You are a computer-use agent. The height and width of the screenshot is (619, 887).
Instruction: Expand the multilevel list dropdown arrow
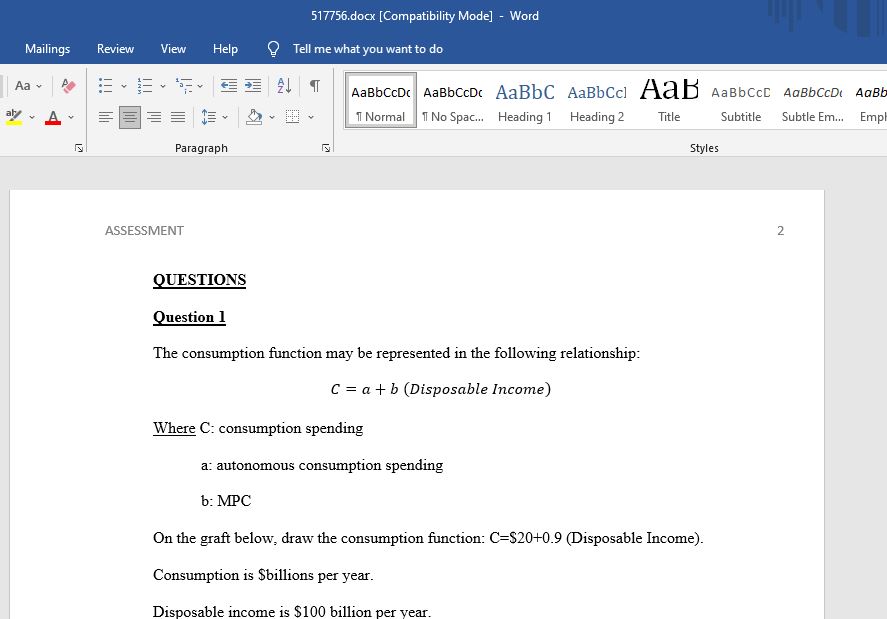pos(200,86)
